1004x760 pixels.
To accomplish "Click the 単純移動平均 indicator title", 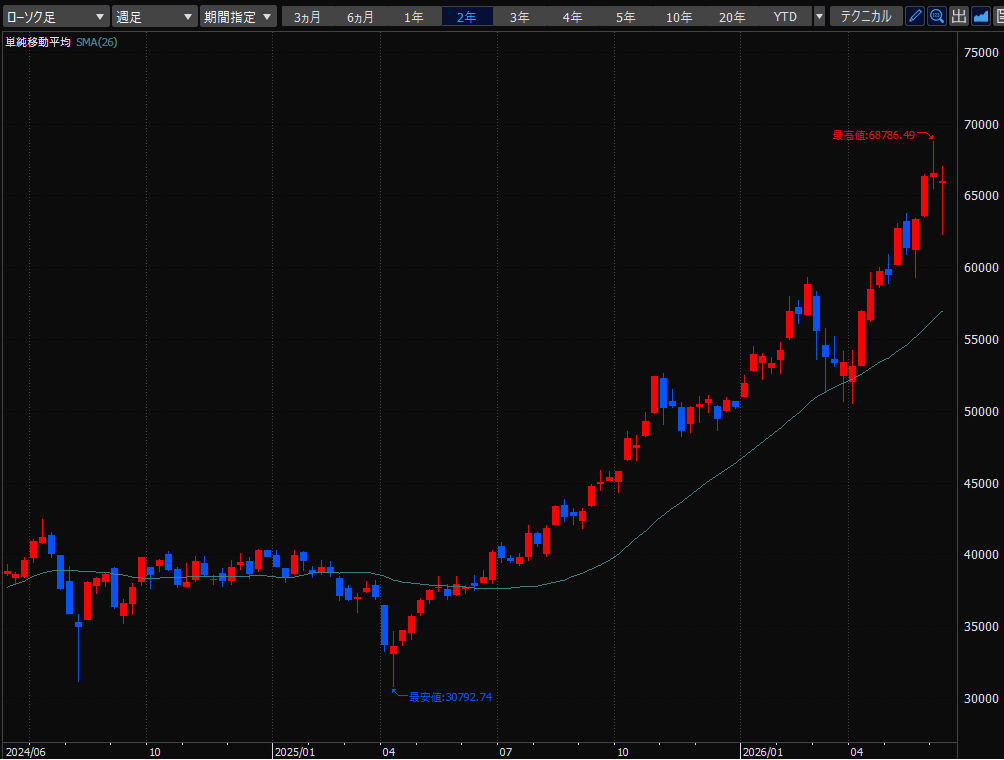I will (x=38, y=42).
